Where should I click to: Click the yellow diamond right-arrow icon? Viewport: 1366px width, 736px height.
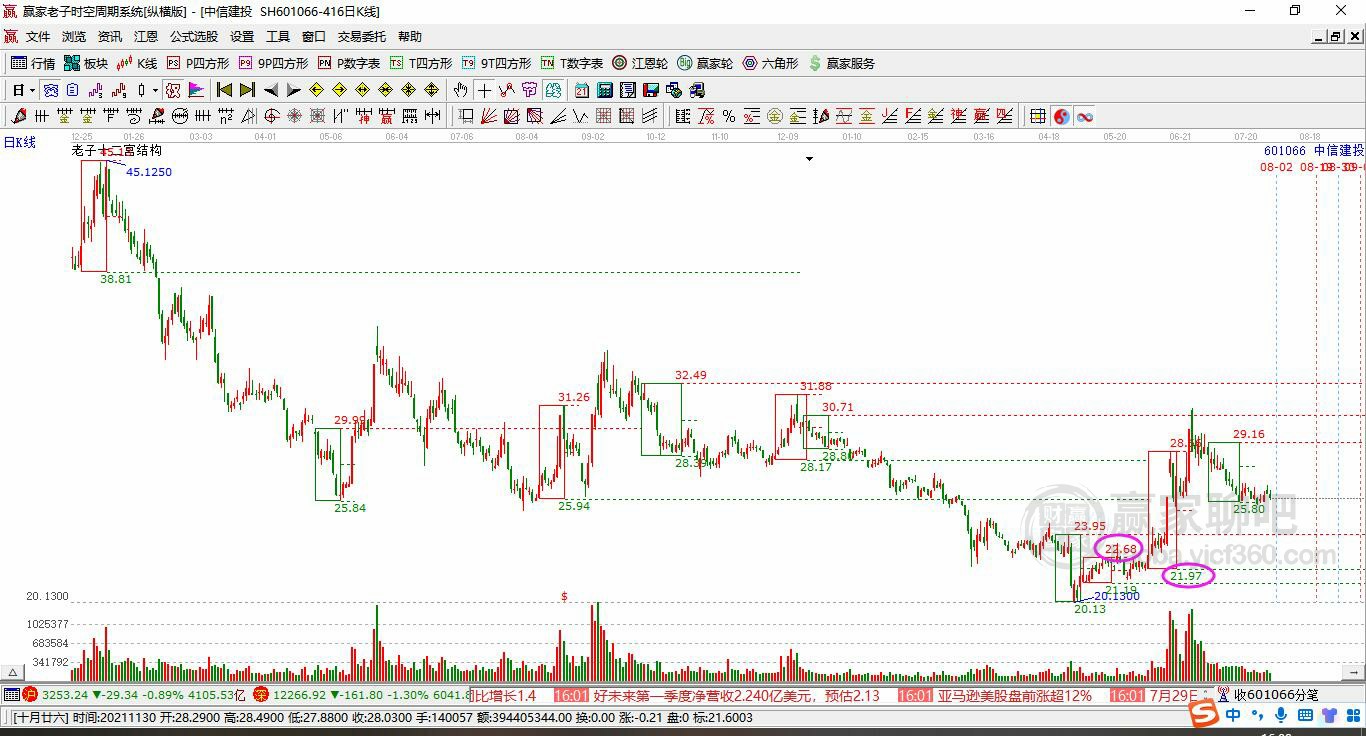coord(340,90)
